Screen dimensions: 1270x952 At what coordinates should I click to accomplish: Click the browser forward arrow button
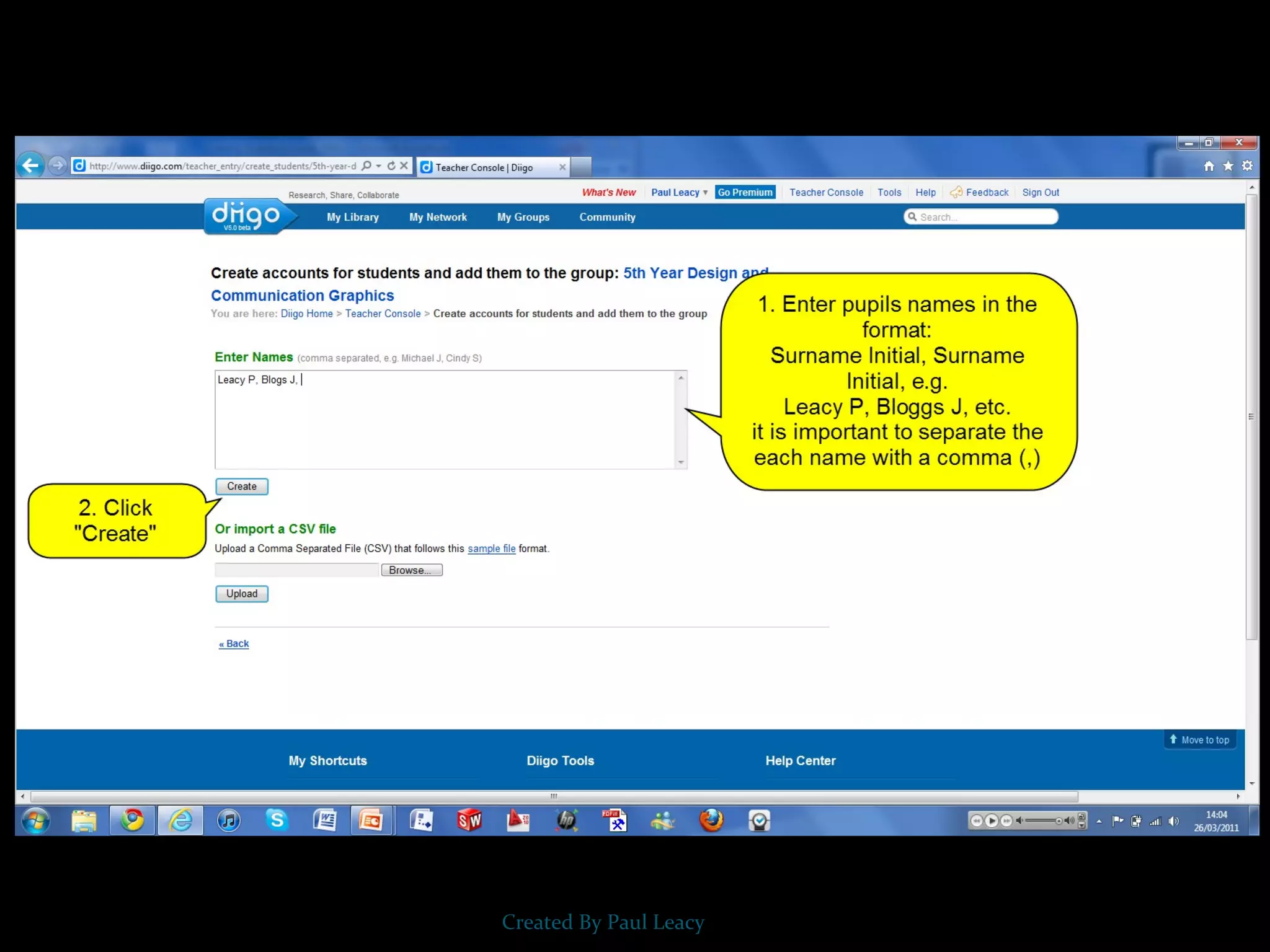click(57, 165)
